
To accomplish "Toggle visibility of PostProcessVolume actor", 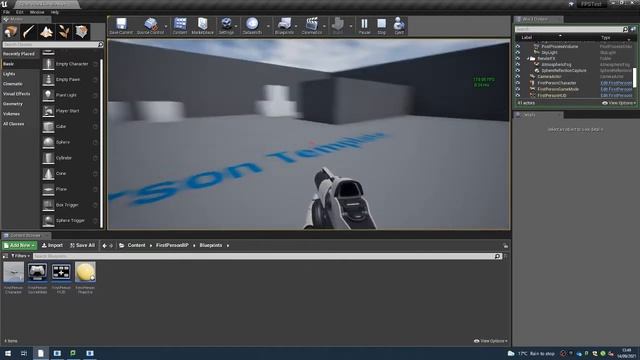I will coord(518,47).
